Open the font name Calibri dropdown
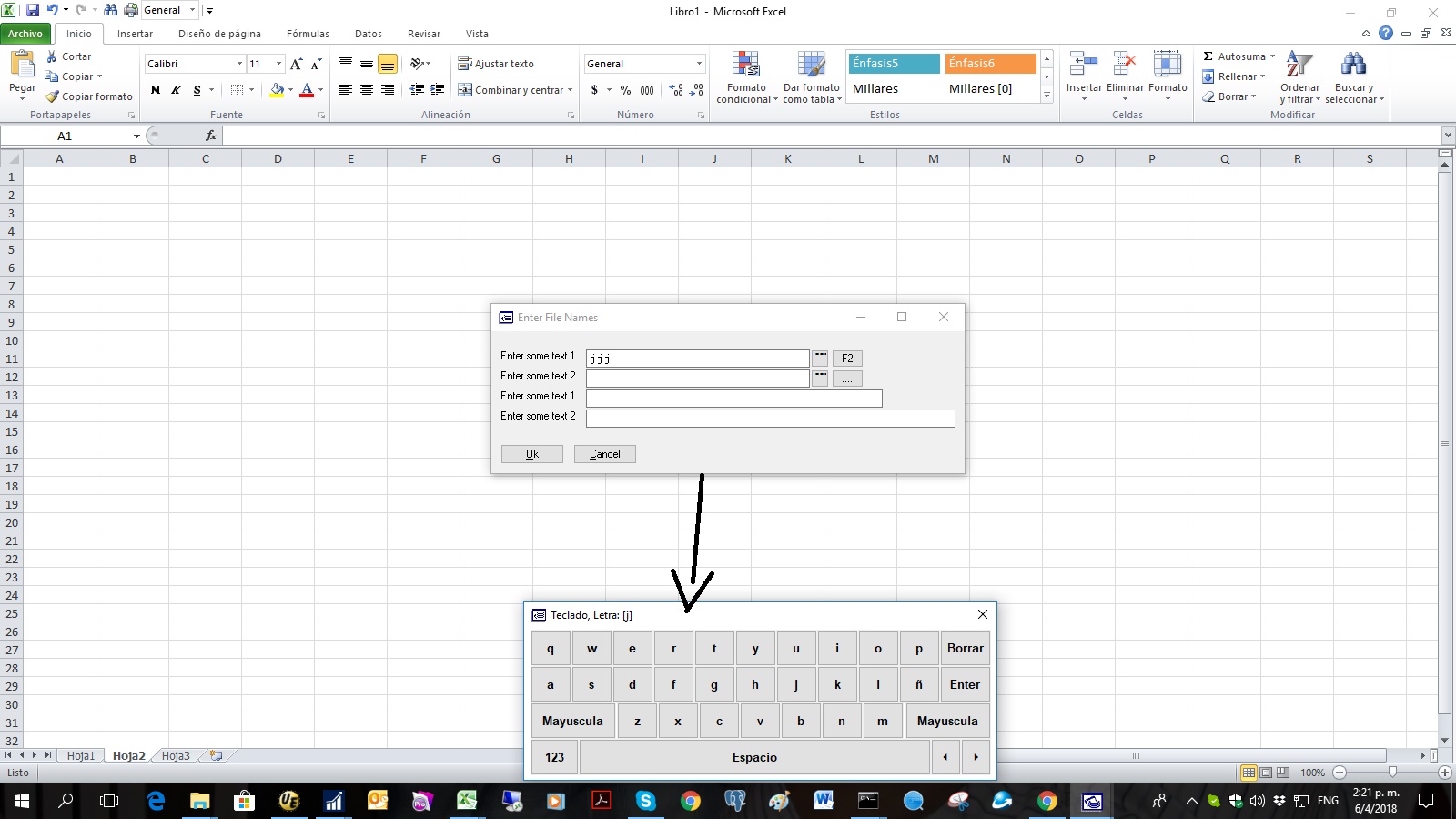1456x819 pixels. click(x=239, y=64)
